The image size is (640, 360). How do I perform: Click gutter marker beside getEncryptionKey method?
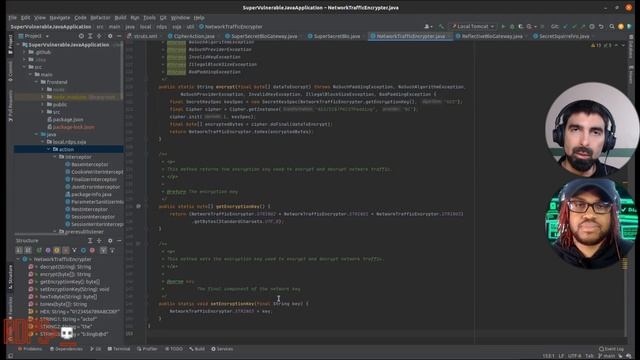pos(138,207)
